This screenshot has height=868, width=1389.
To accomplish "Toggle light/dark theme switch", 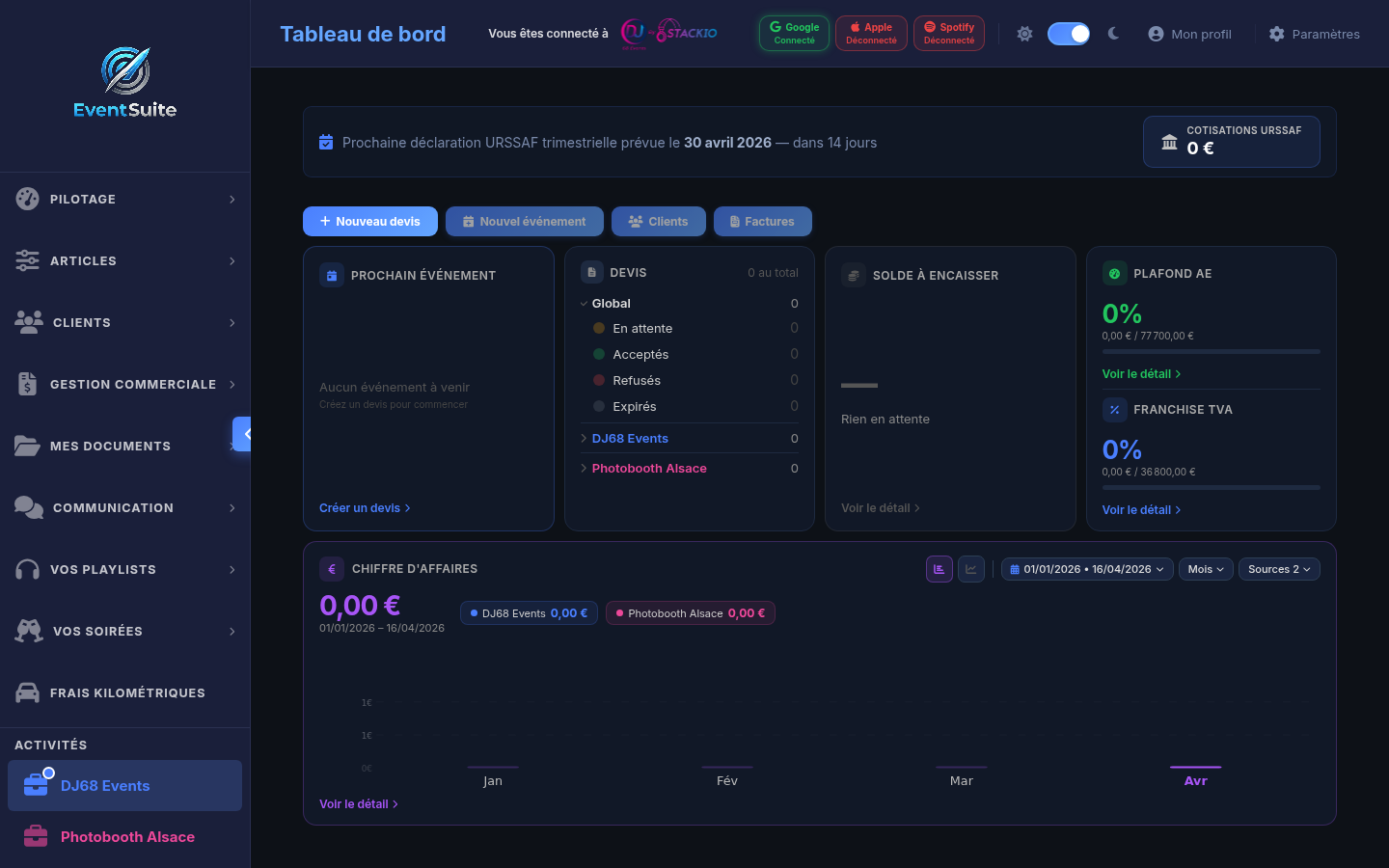I will 1069,33.
